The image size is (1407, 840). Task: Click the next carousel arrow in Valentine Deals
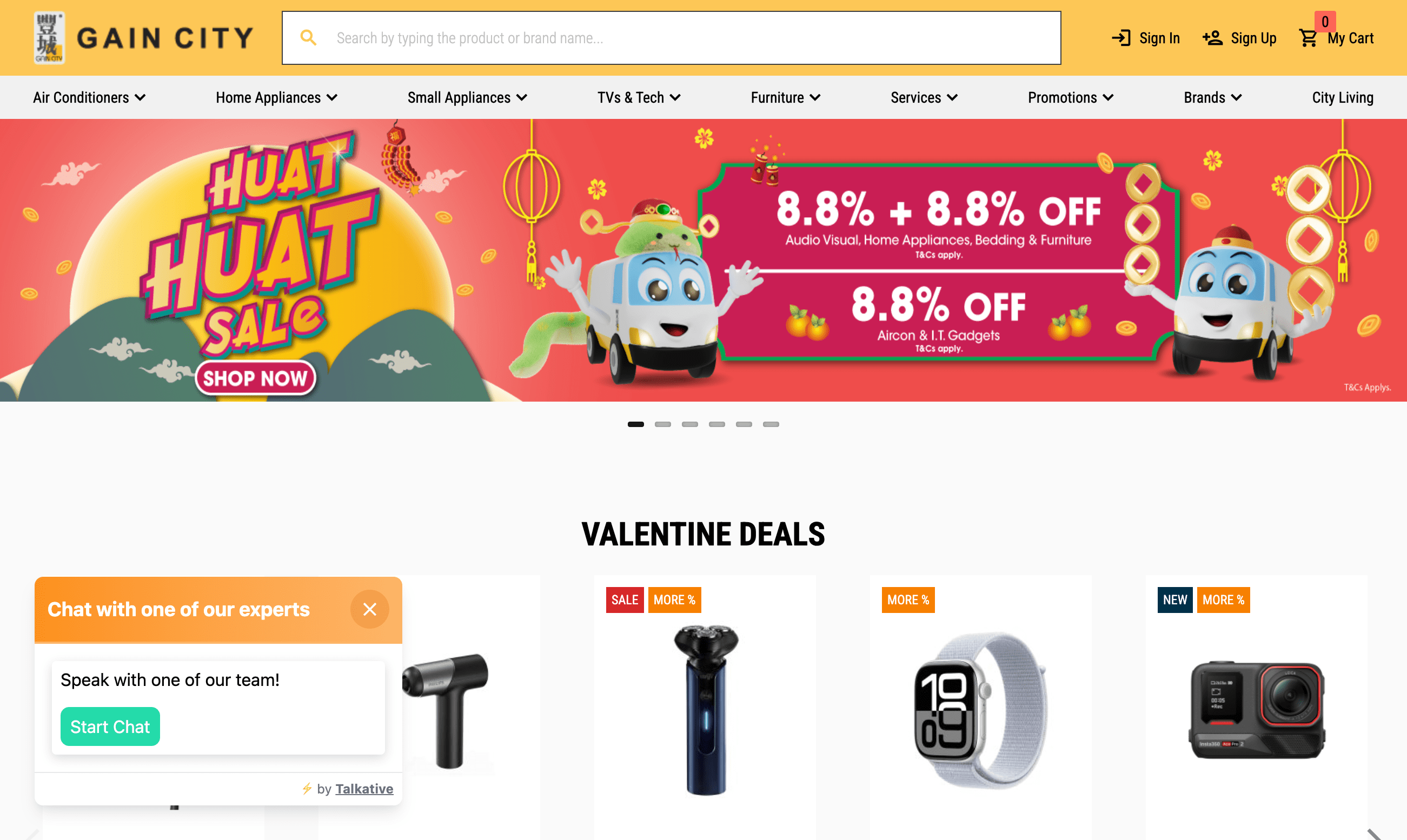[x=1374, y=834]
